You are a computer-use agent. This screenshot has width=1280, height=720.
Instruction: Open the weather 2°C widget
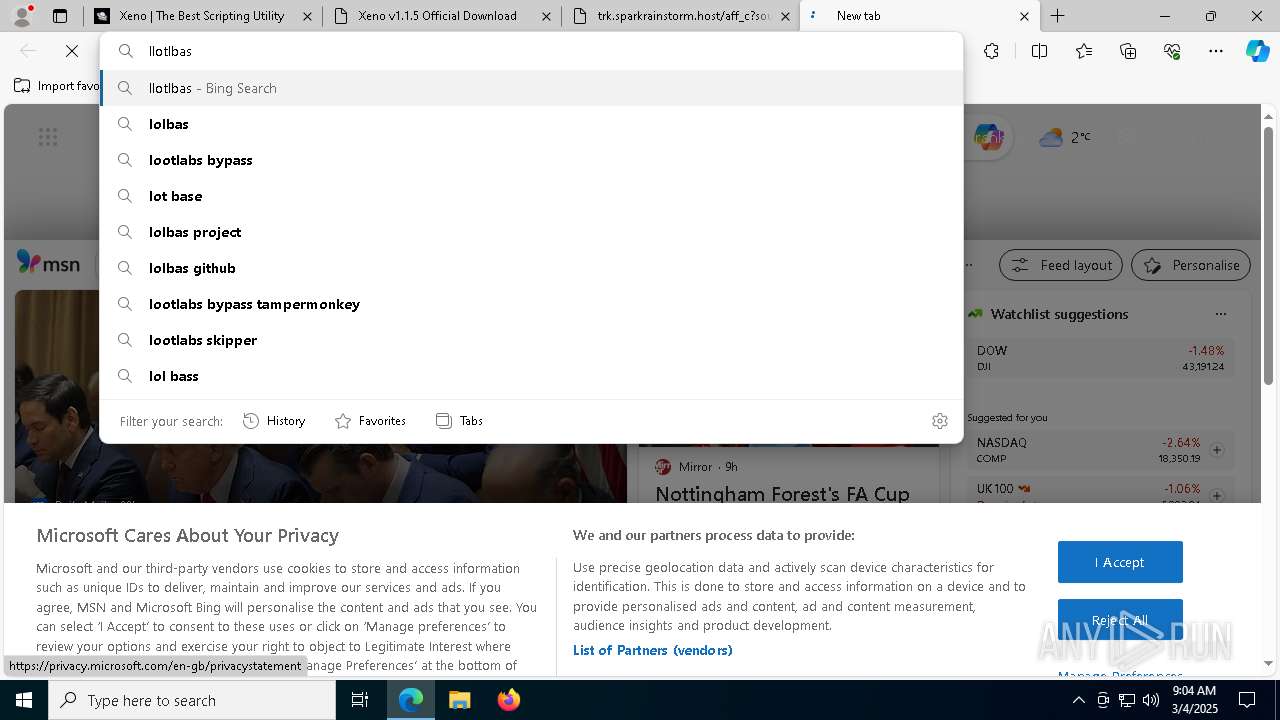pyautogui.click(x=1065, y=137)
